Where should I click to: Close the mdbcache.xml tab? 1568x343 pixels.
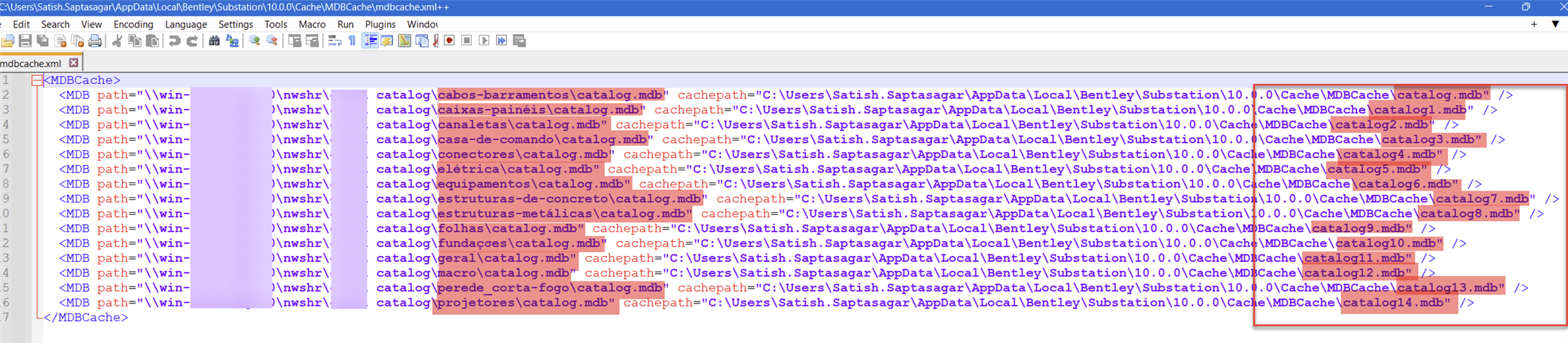coord(74,63)
